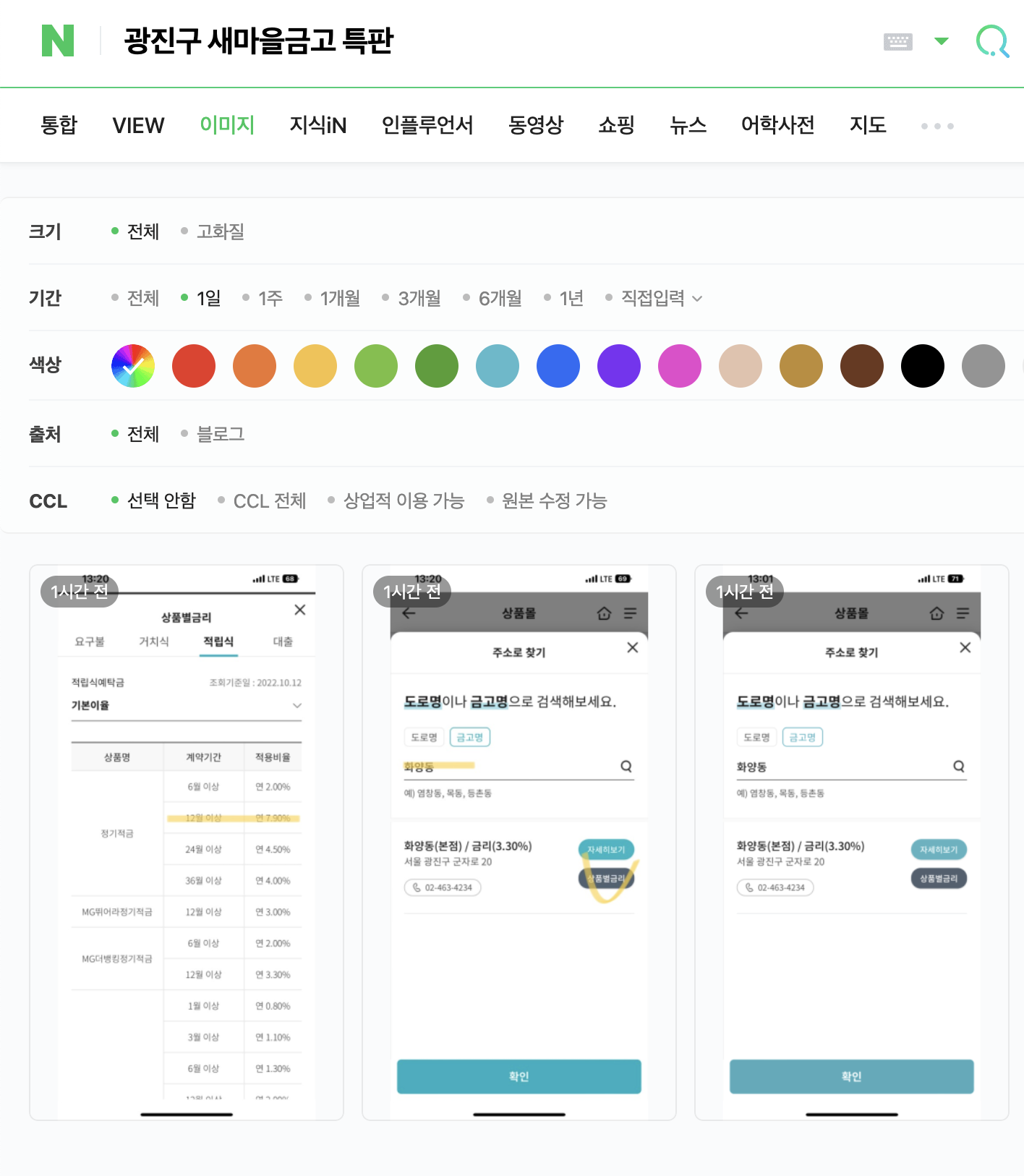Select 블로그 source filter
This screenshot has height=1176, width=1024.
[213, 434]
